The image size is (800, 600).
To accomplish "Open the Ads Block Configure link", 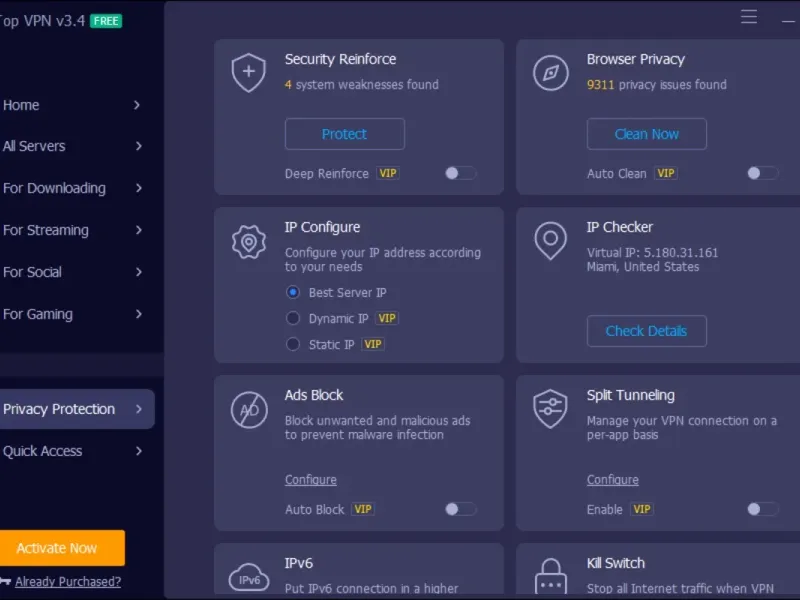I will [x=311, y=480].
